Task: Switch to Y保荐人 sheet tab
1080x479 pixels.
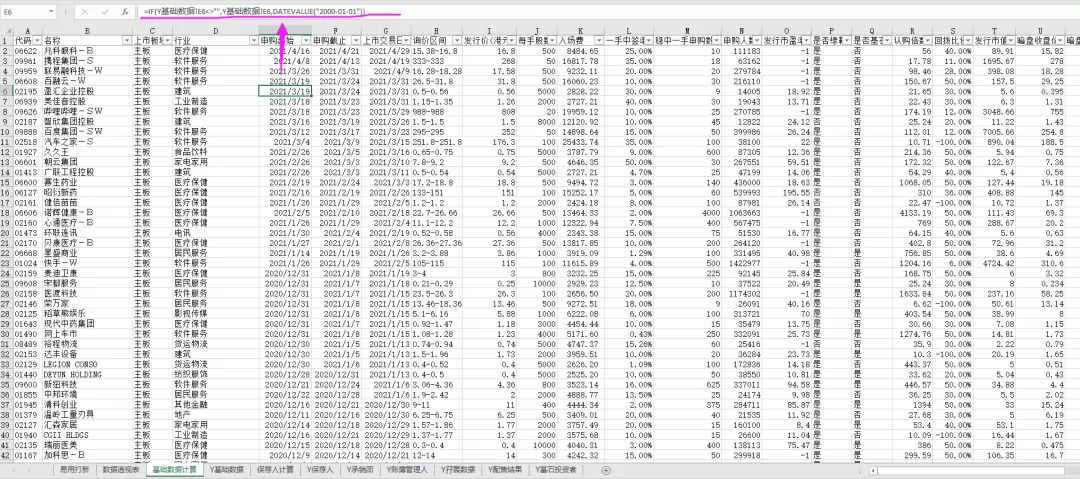Action: 321,470
